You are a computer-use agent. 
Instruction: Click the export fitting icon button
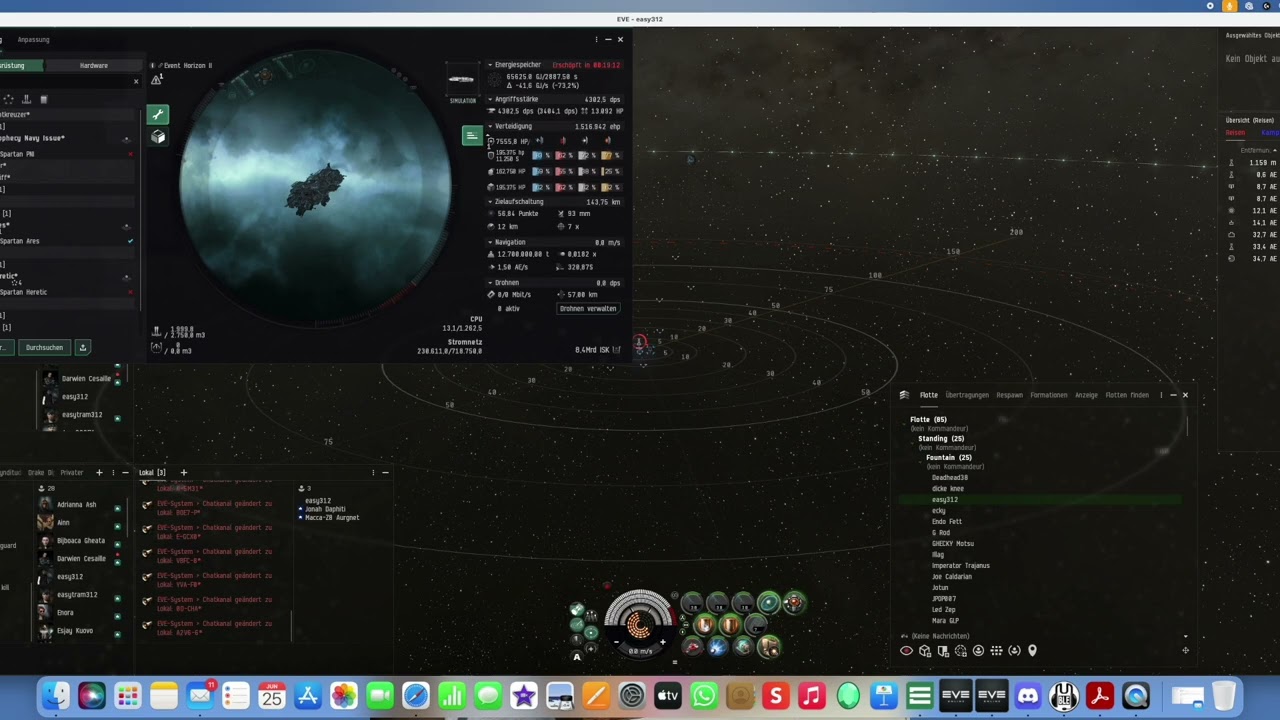pyautogui.click(x=83, y=347)
